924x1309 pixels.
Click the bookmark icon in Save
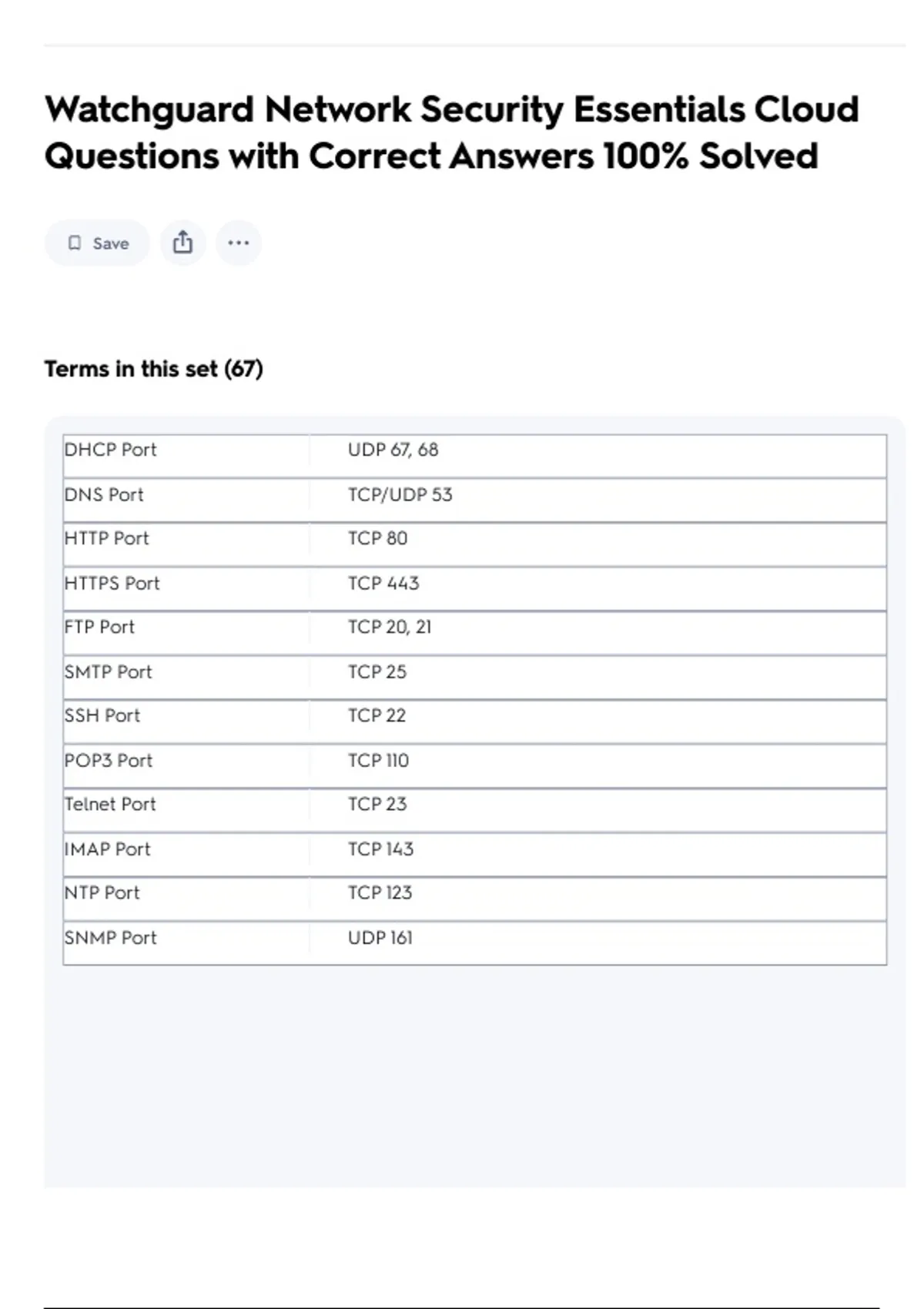(75, 243)
